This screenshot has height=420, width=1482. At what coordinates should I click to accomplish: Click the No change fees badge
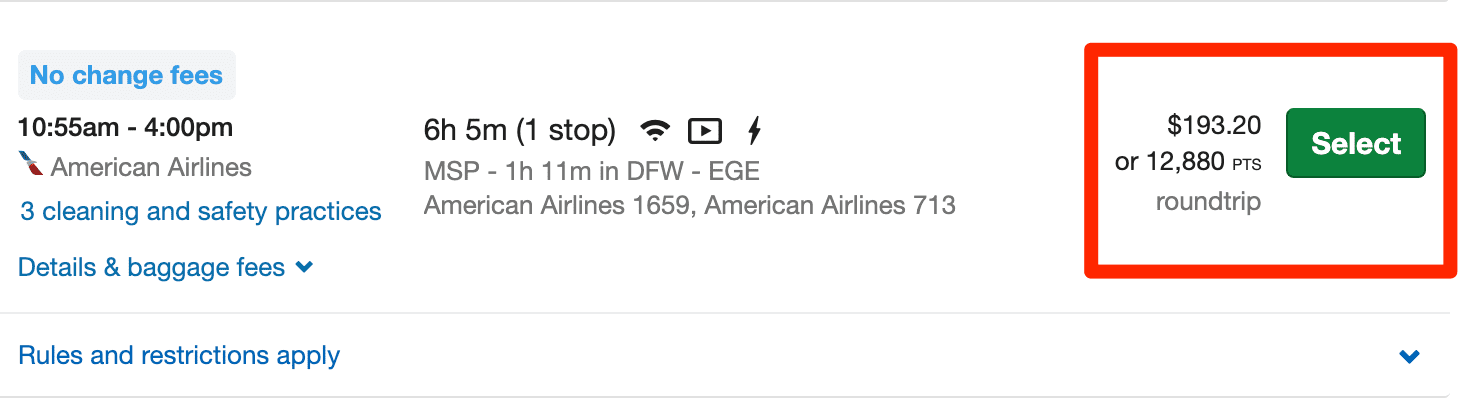(126, 75)
